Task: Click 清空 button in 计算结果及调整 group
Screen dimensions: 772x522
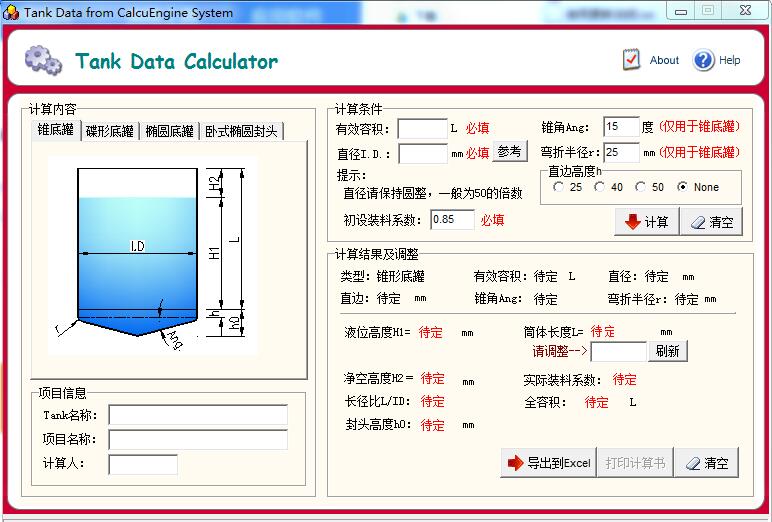Action: click(707, 462)
